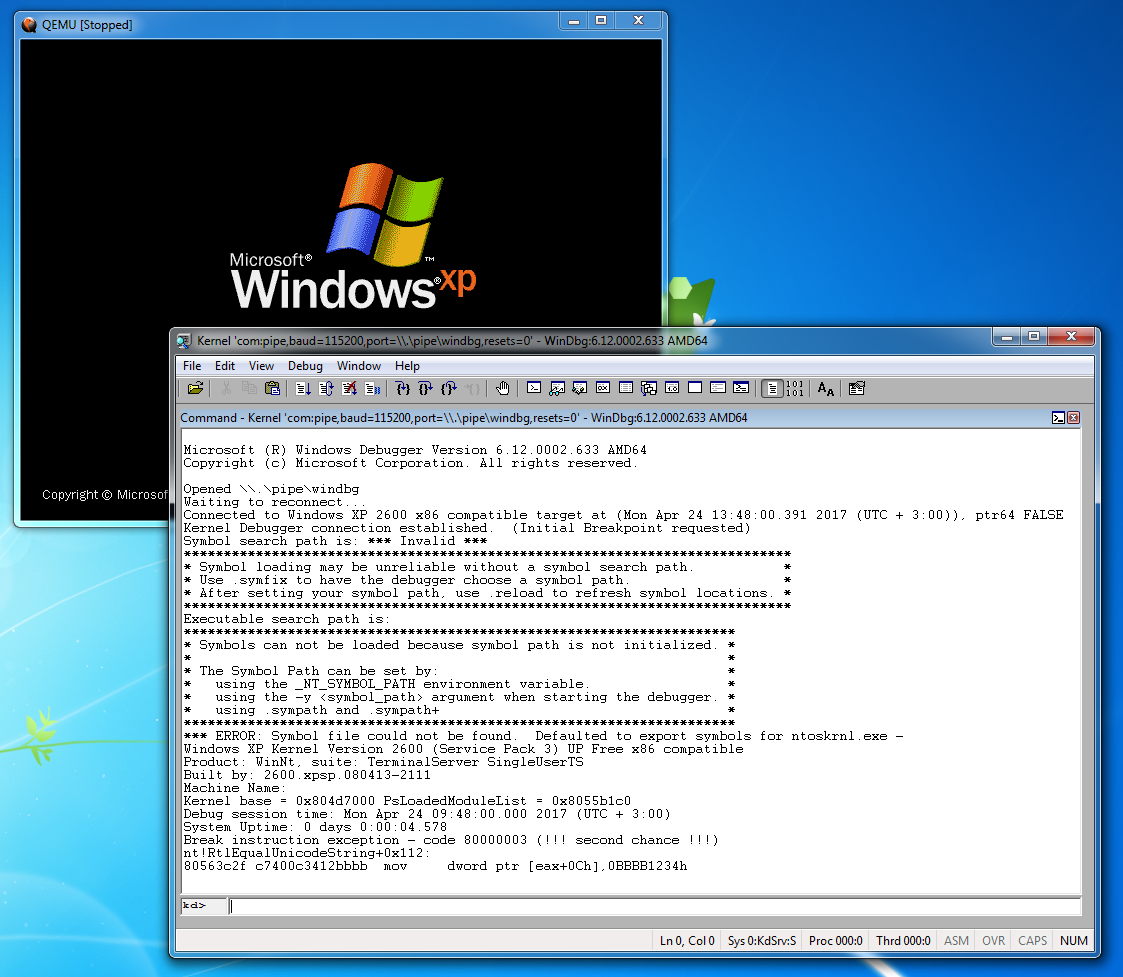Select the Step Into toolbar icon
The width and height of the screenshot is (1123, 977).
click(403, 388)
